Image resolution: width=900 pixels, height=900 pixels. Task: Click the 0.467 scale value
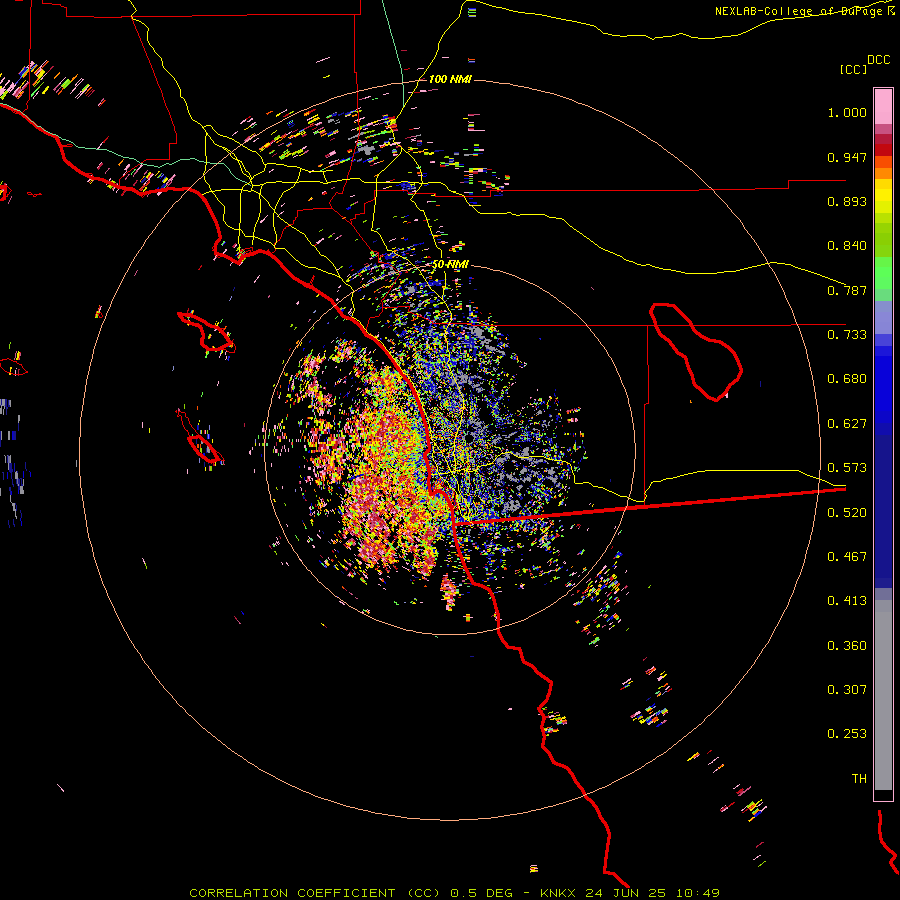[x=847, y=557]
